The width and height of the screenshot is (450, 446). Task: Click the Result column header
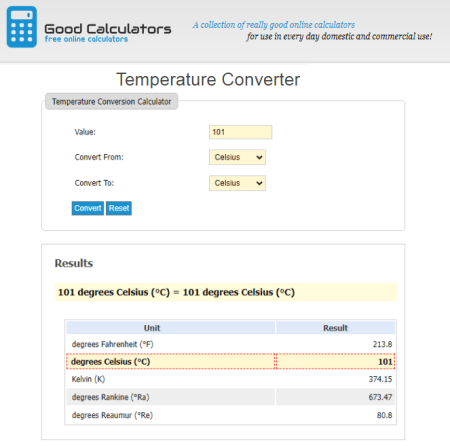[335, 328]
